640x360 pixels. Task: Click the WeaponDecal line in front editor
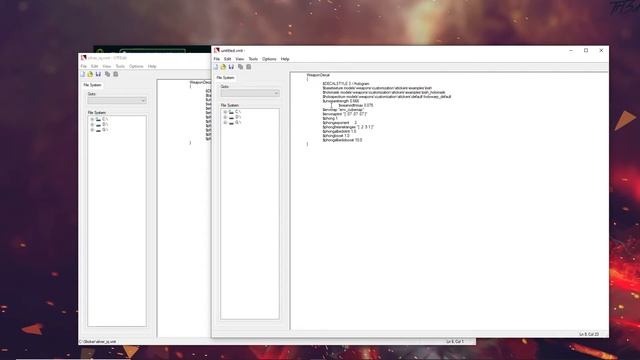[318, 75]
